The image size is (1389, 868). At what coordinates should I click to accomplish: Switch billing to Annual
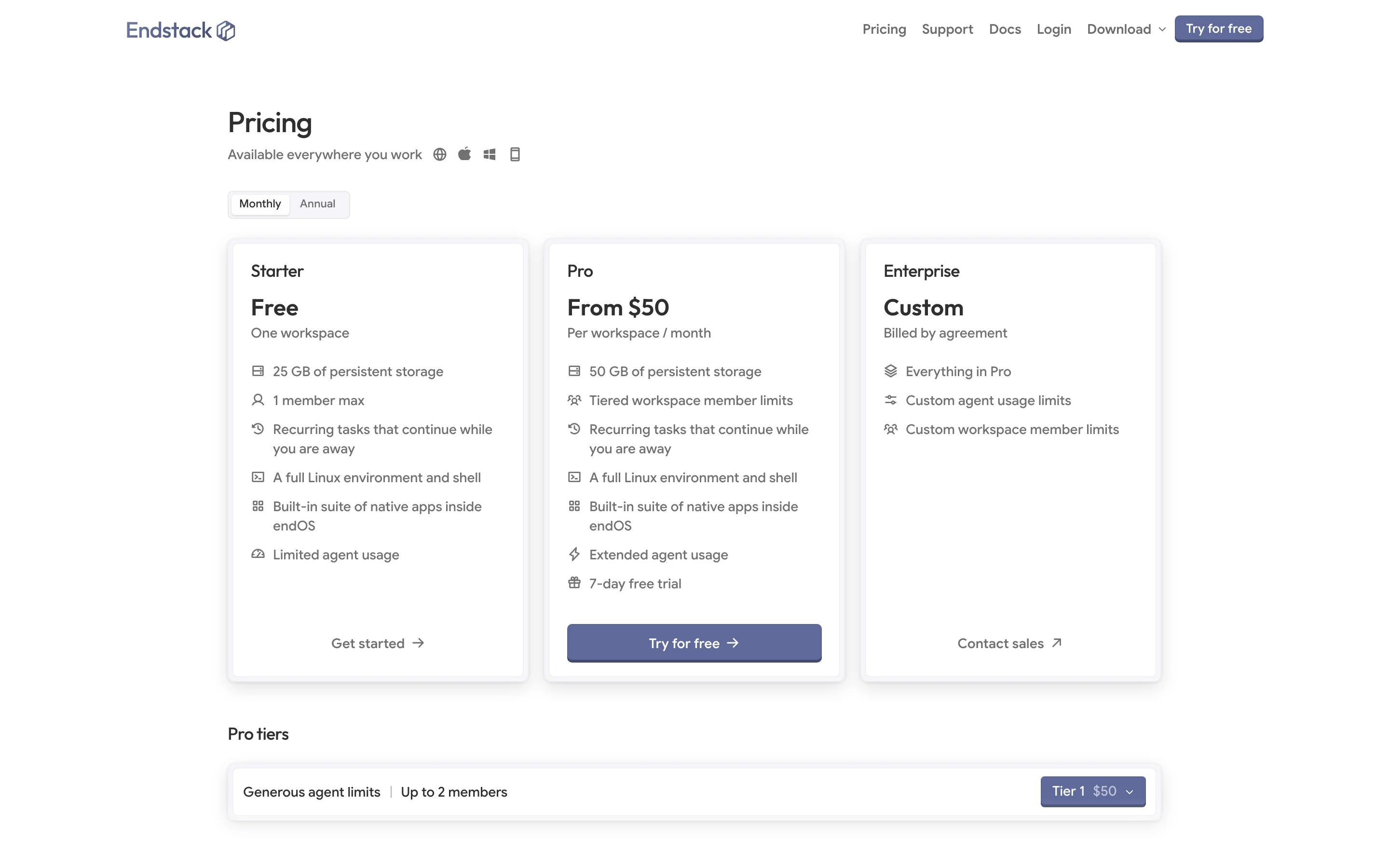(317, 204)
